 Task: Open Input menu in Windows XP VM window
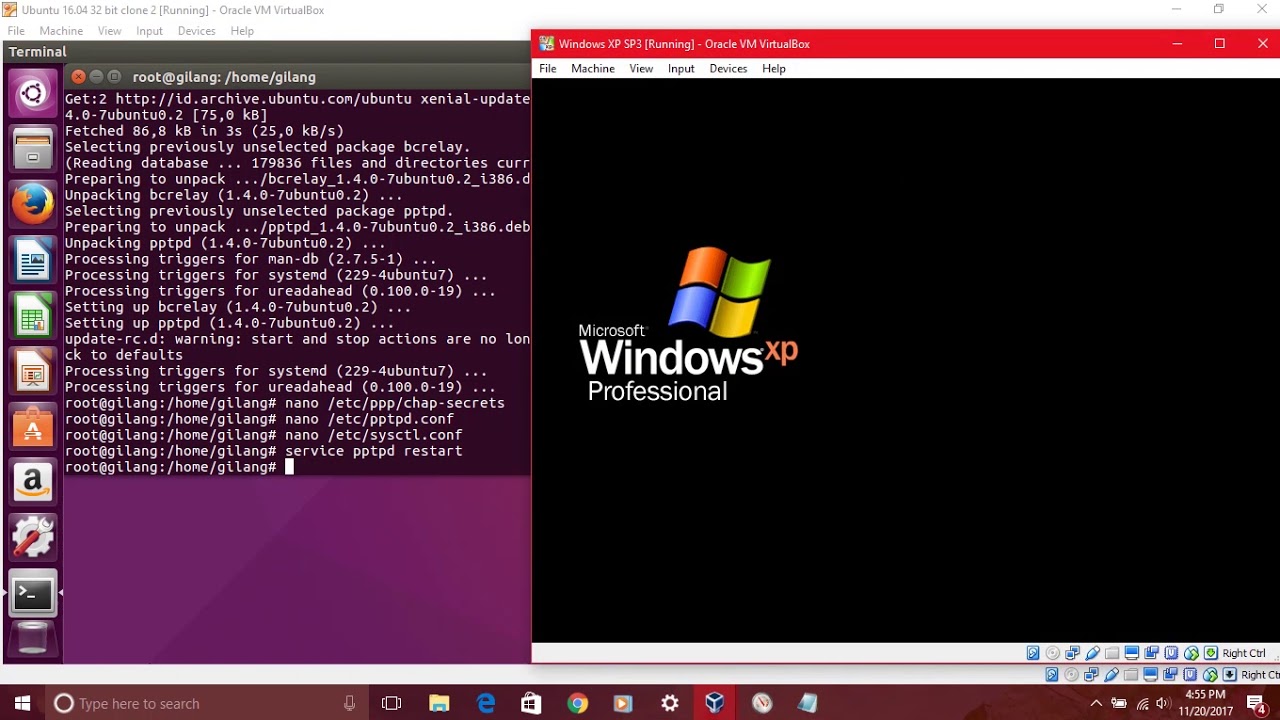(x=681, y=68)
